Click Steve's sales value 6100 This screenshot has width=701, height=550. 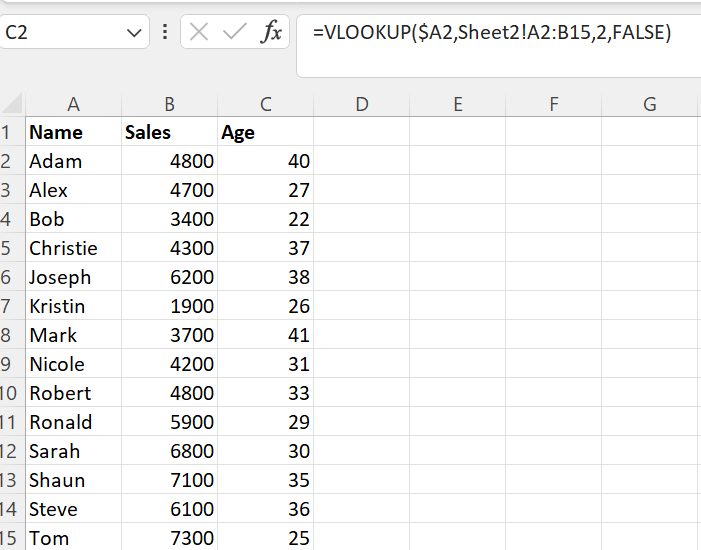click(169, 508)
